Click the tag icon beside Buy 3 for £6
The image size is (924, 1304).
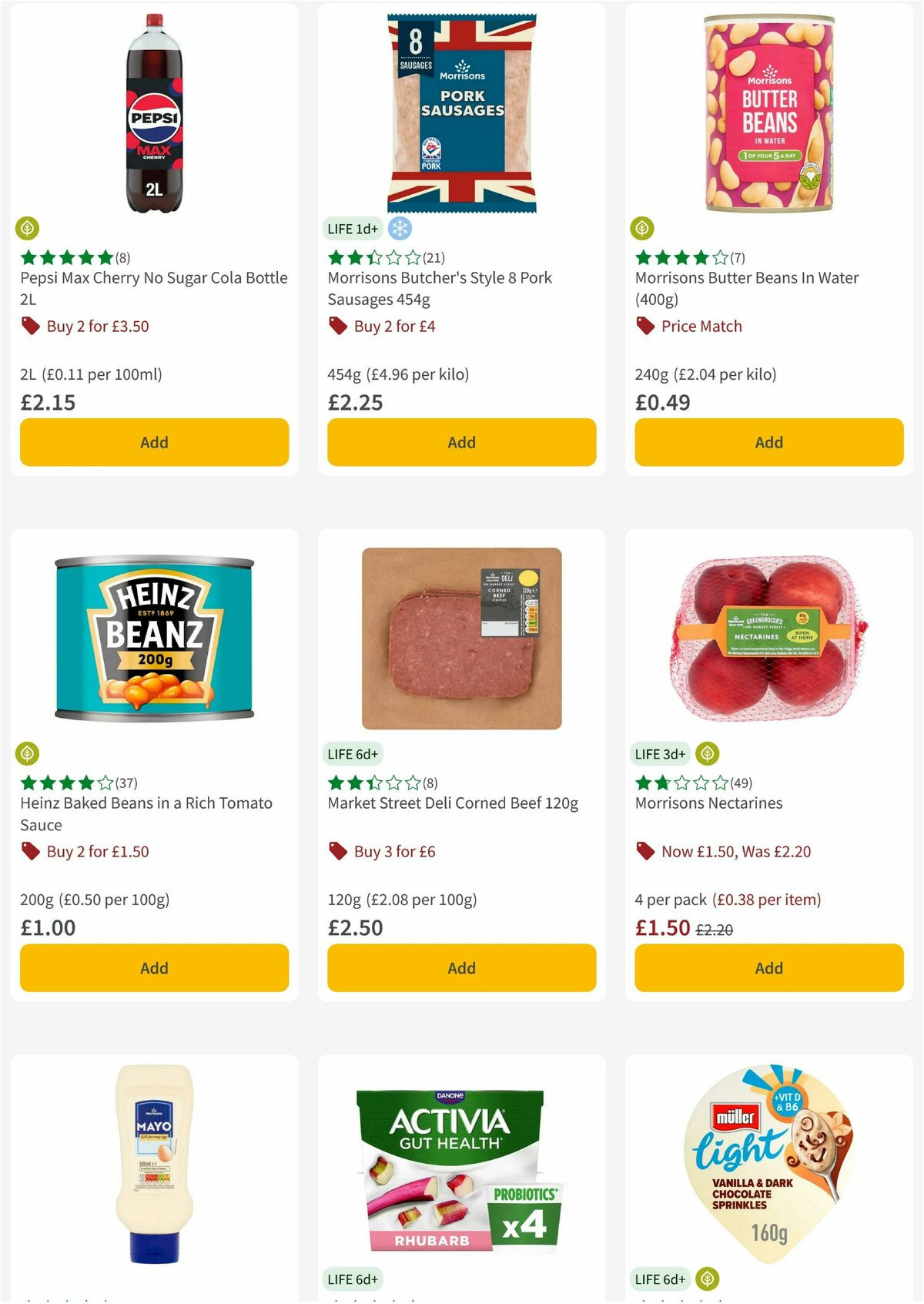pyautogui.click(x=338, y=851)
